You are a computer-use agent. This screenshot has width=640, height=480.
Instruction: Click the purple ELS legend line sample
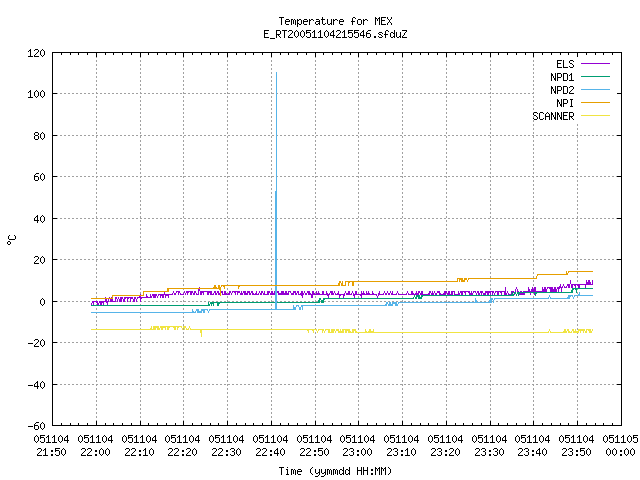click(596, 64)
